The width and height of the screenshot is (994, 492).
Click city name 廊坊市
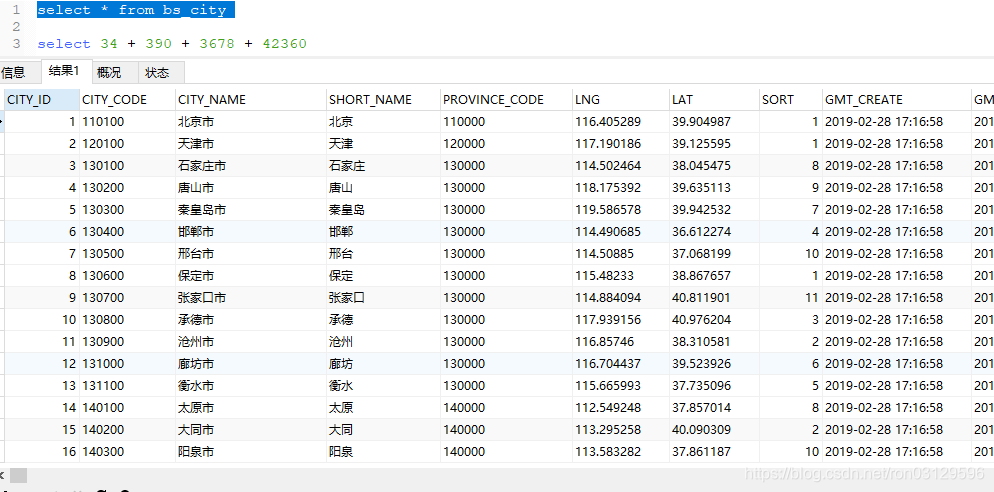pyautogui.click(x=250, y=364)
